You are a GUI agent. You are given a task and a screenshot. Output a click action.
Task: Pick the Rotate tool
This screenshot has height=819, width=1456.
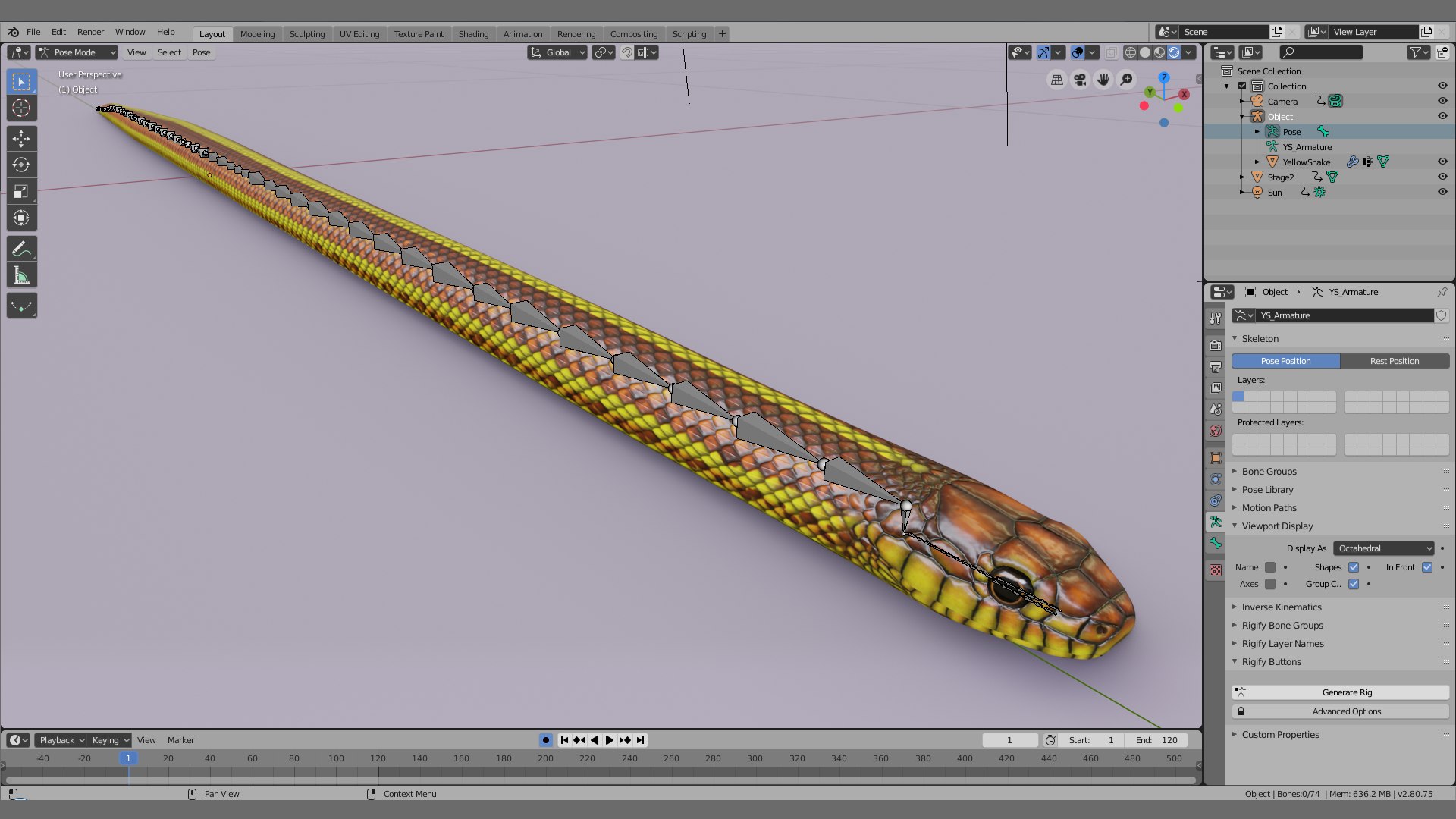coord(21,165)
